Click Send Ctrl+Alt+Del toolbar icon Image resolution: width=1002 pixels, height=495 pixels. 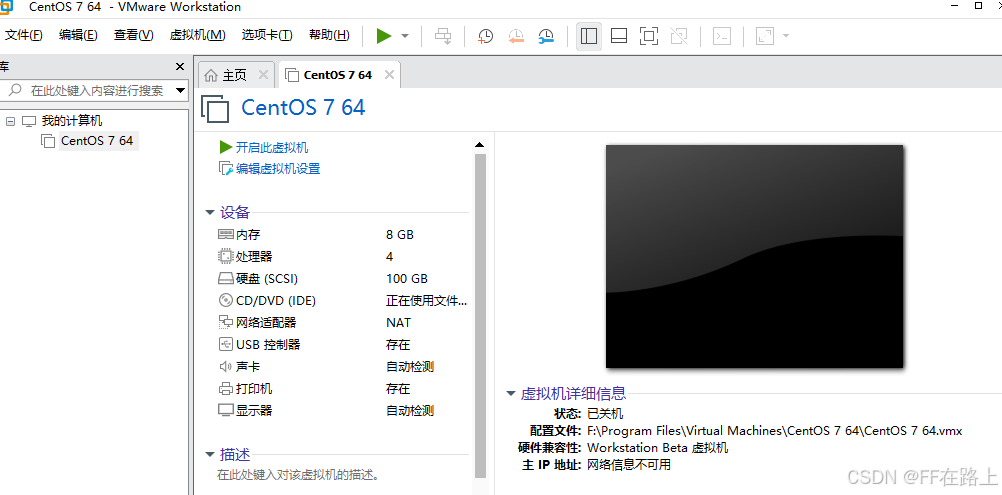443,36
